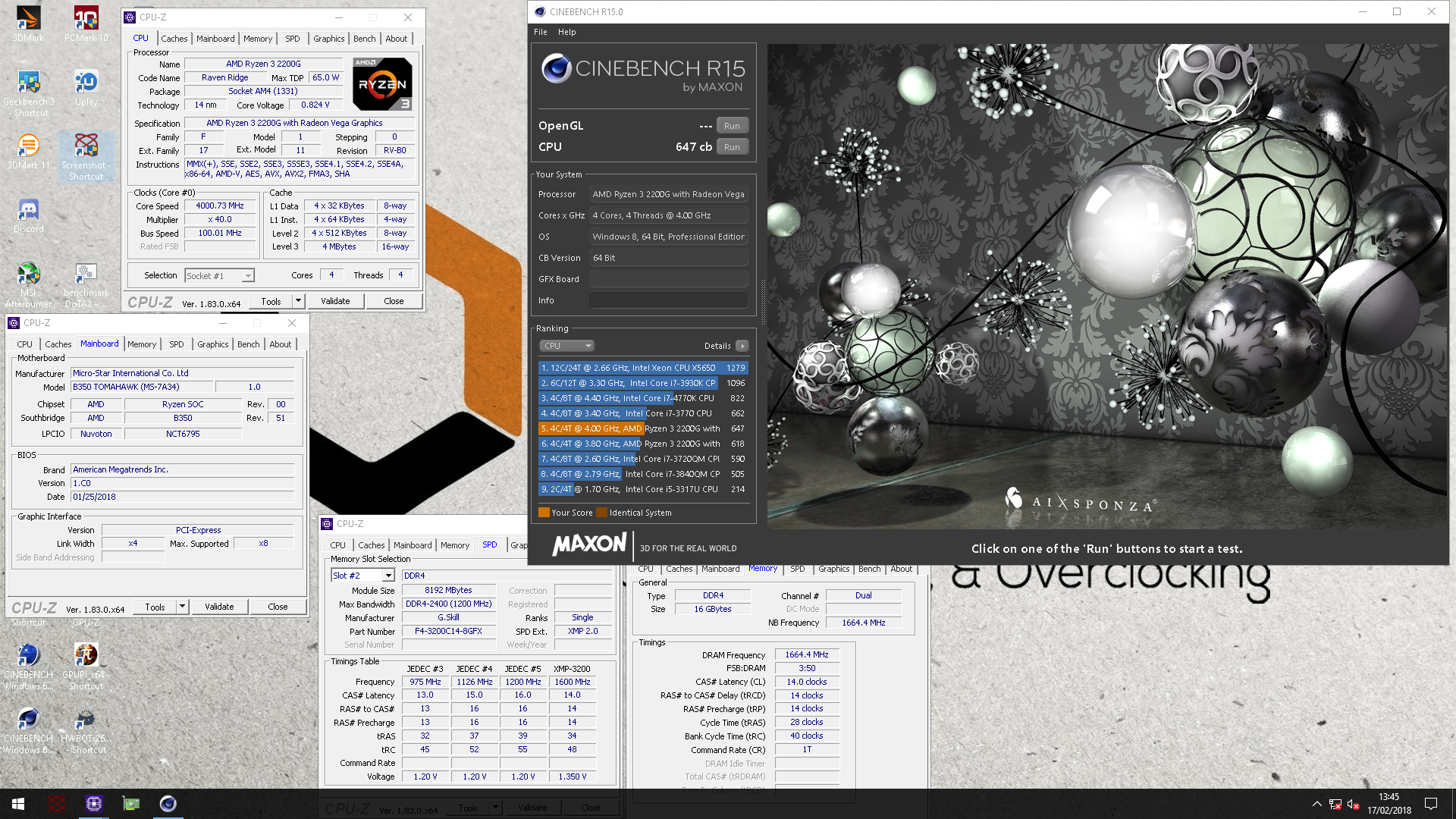Open the Help menu in Cinebench
This screenshot has height=819, width=1456.
point(566,32)
